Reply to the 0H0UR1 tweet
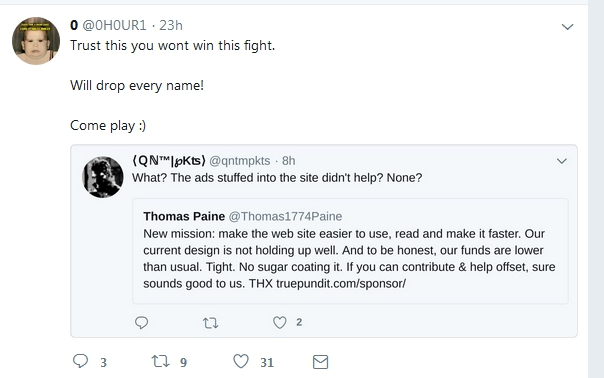 [81, 361]
